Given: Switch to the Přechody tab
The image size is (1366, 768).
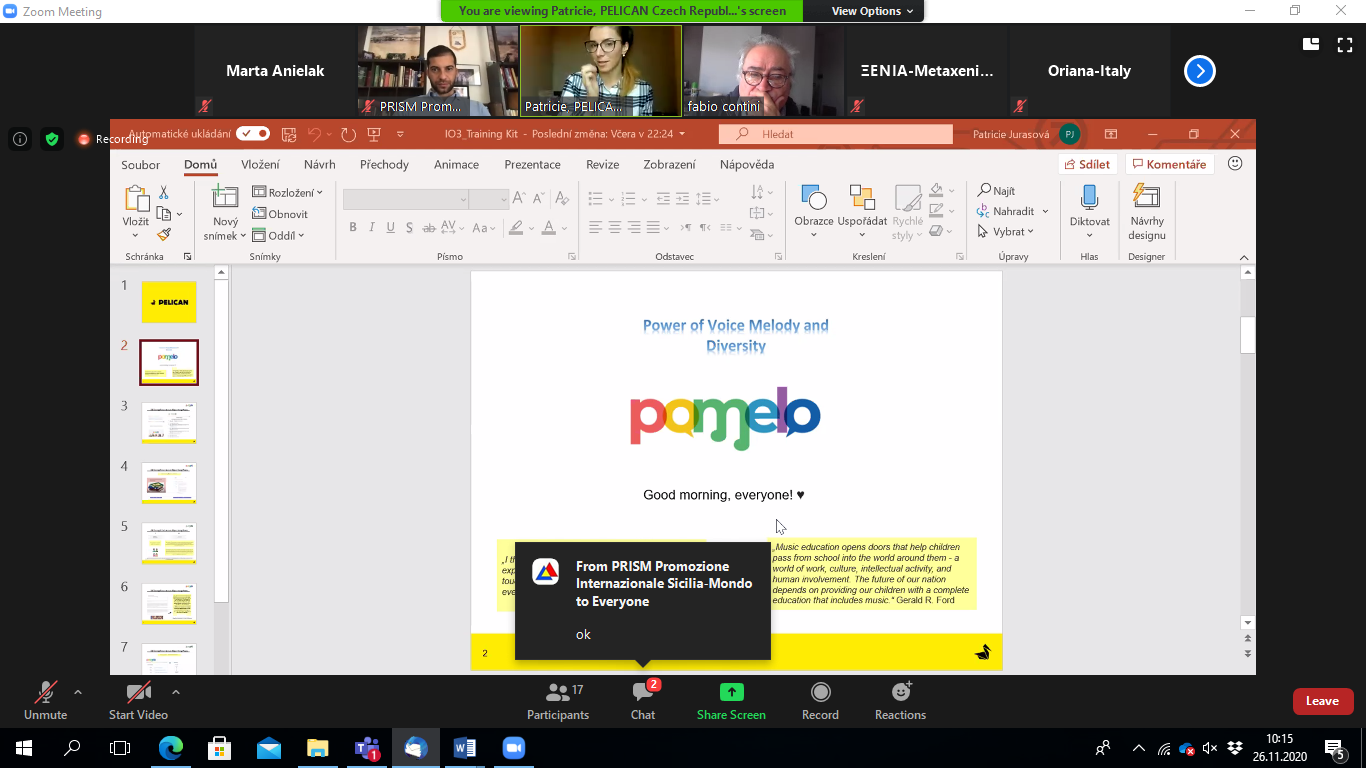Looking at the screenshot, I should tap(385, 164).
